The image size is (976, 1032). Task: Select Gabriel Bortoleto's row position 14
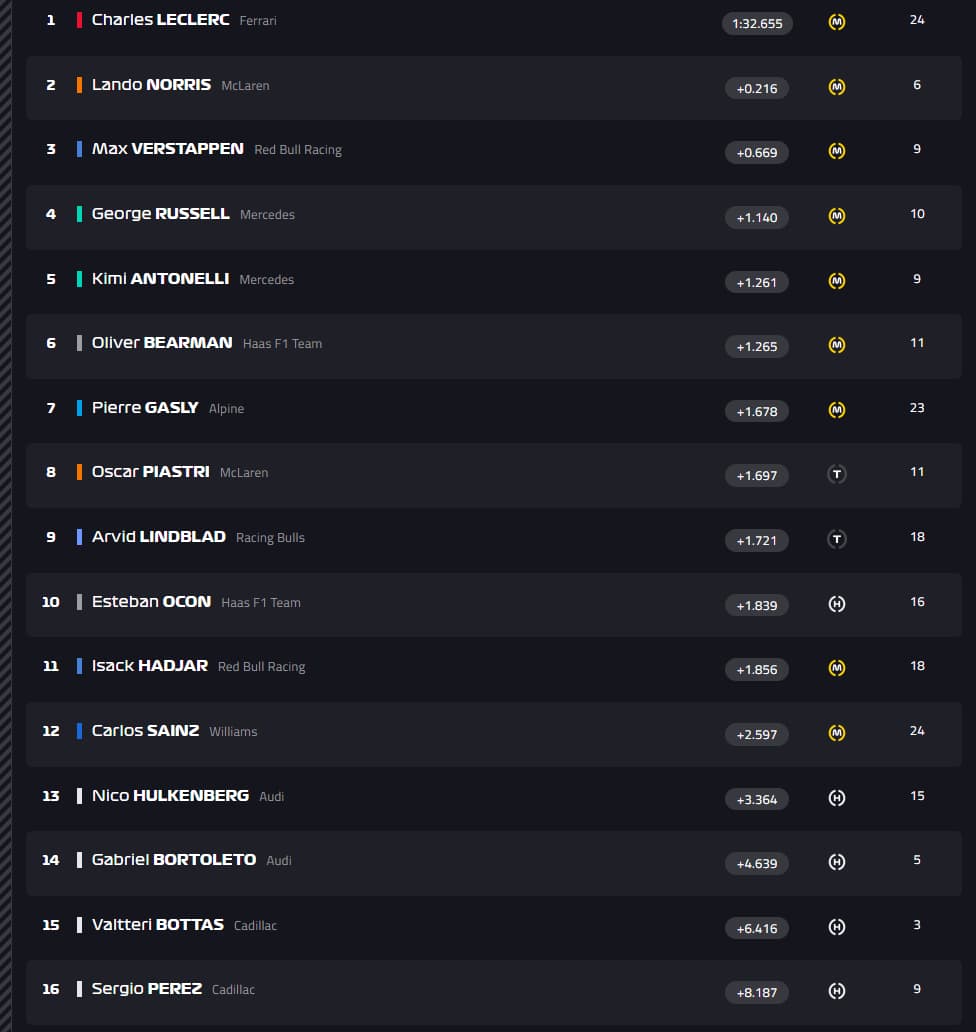point(51,860)
